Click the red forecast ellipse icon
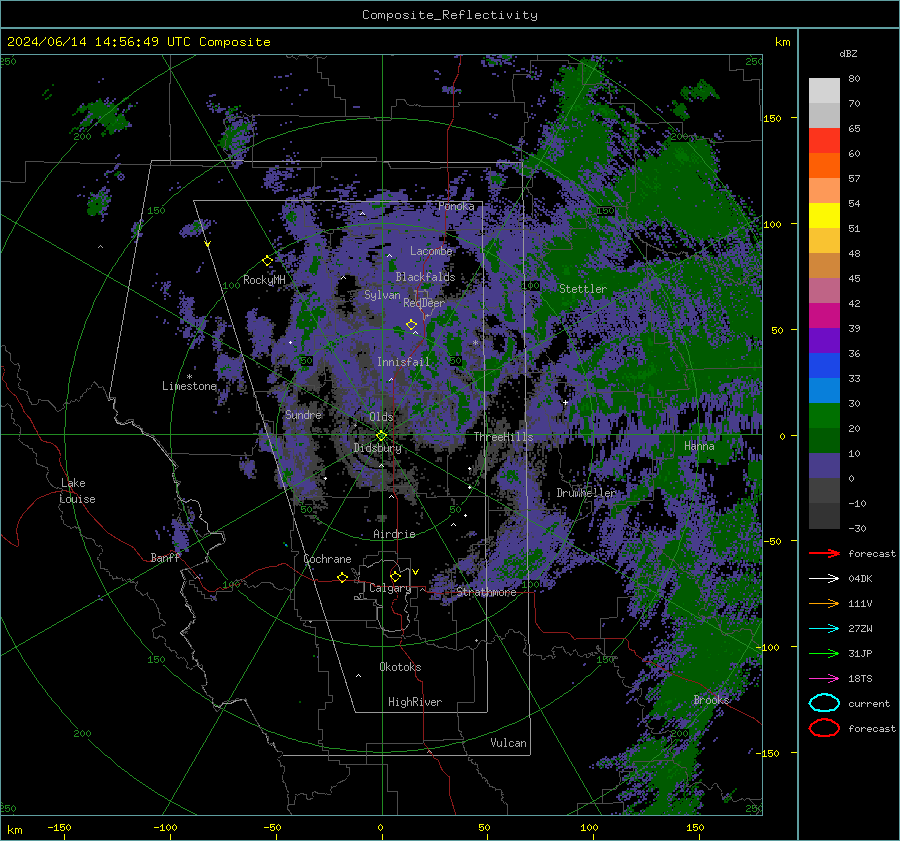This screenshot has width=900, height=841. click(824, 728)
